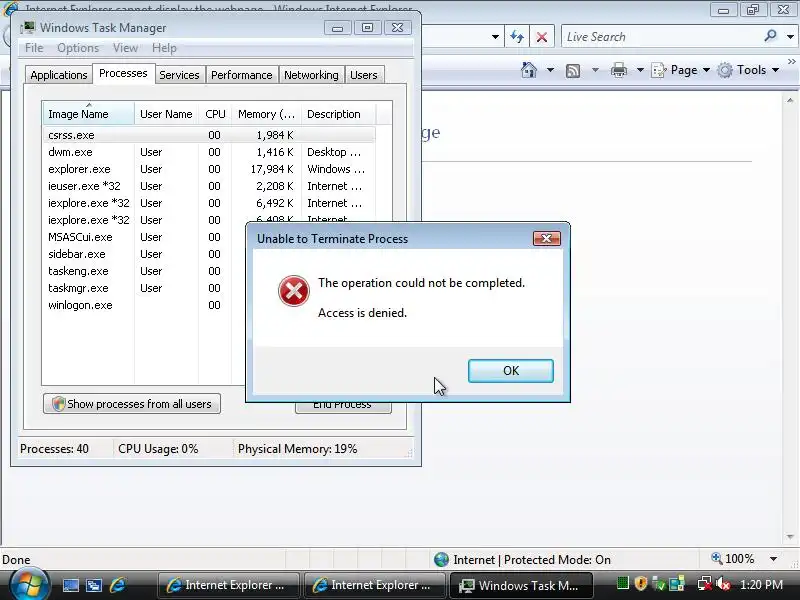This screenshot has width=800, height=600.
Task: Switch to the Applications tab
Action: 59,75
